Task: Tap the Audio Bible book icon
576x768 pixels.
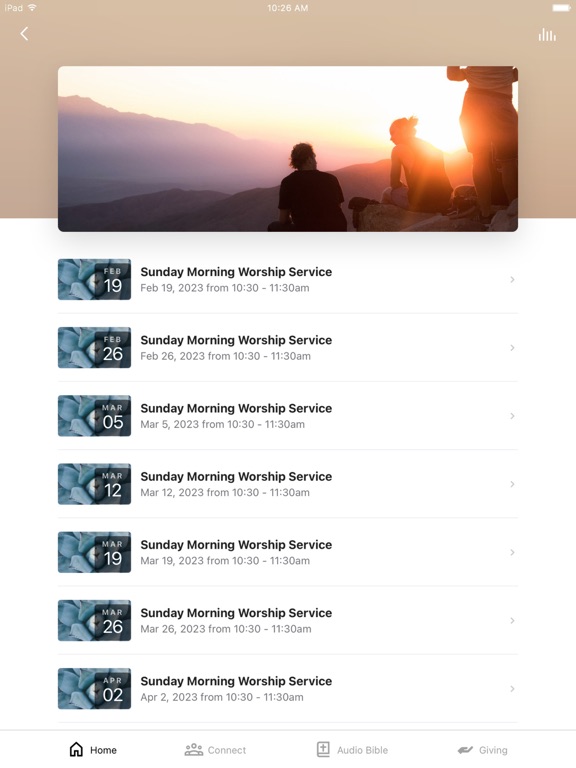Action: coord(323,749)
